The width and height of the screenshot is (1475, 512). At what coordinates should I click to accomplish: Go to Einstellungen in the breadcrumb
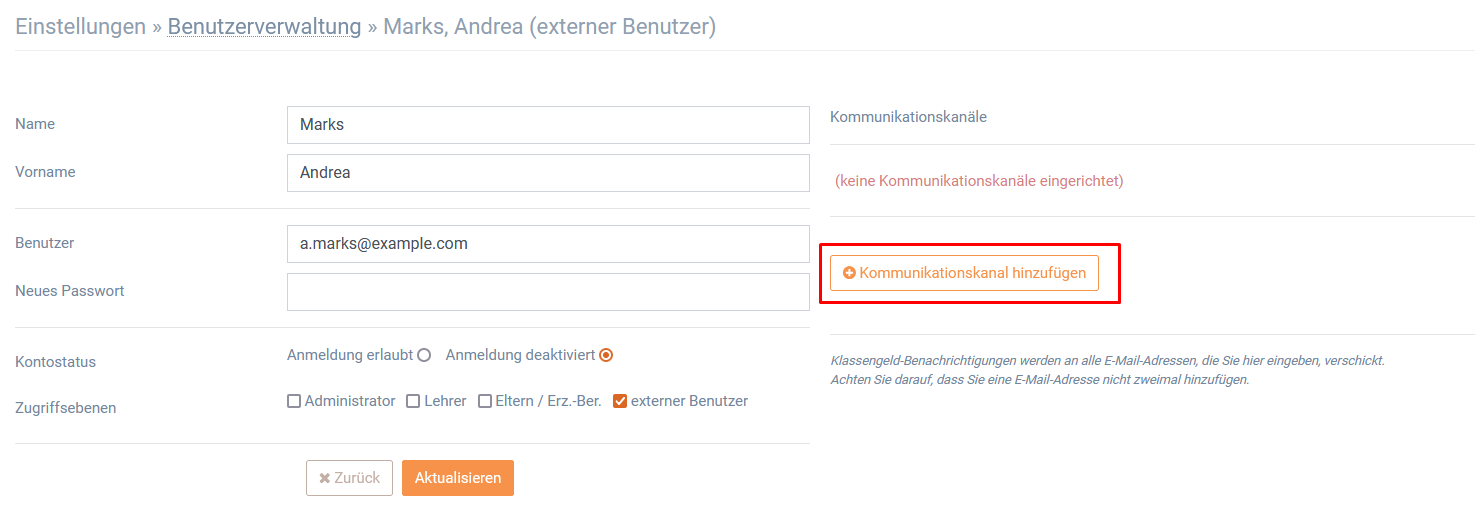81,26
